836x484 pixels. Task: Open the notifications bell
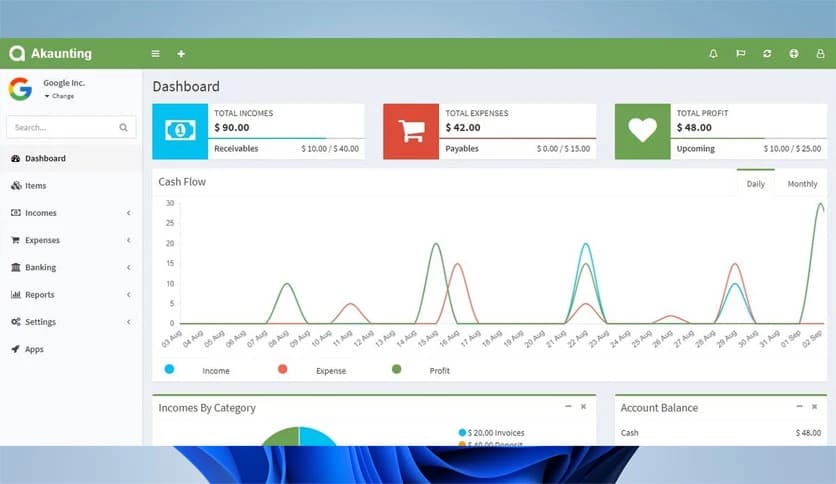(713, 53)
